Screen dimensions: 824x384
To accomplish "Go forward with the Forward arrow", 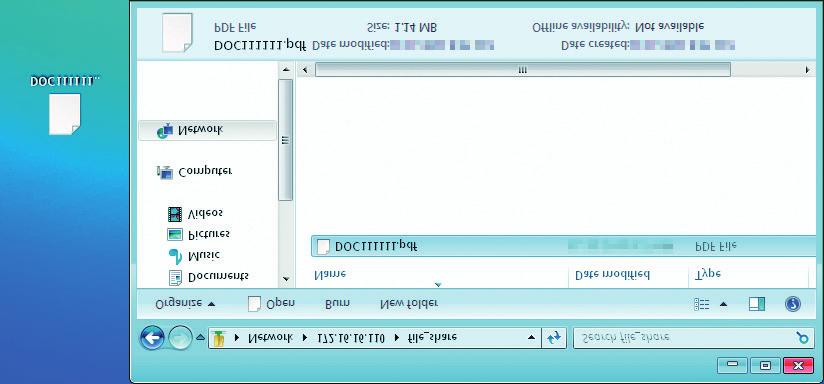I will (x=180, y=338).
